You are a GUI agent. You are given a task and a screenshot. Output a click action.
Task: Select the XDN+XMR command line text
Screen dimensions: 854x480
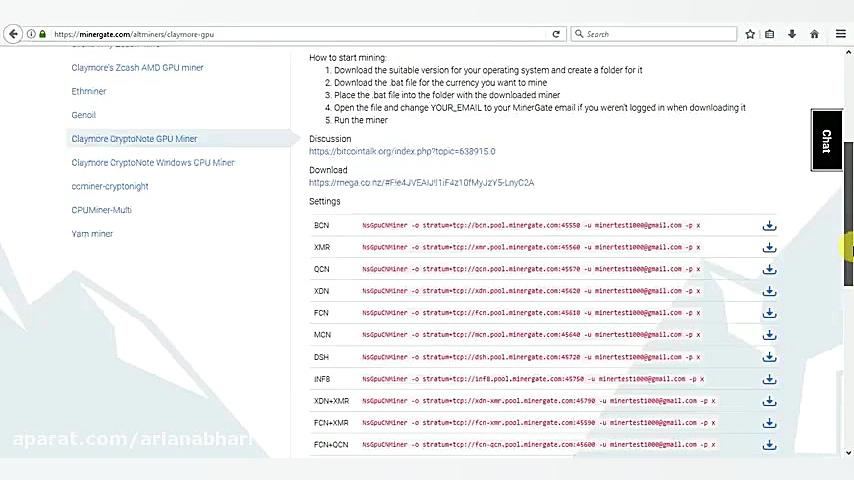(x=539, y=400)
